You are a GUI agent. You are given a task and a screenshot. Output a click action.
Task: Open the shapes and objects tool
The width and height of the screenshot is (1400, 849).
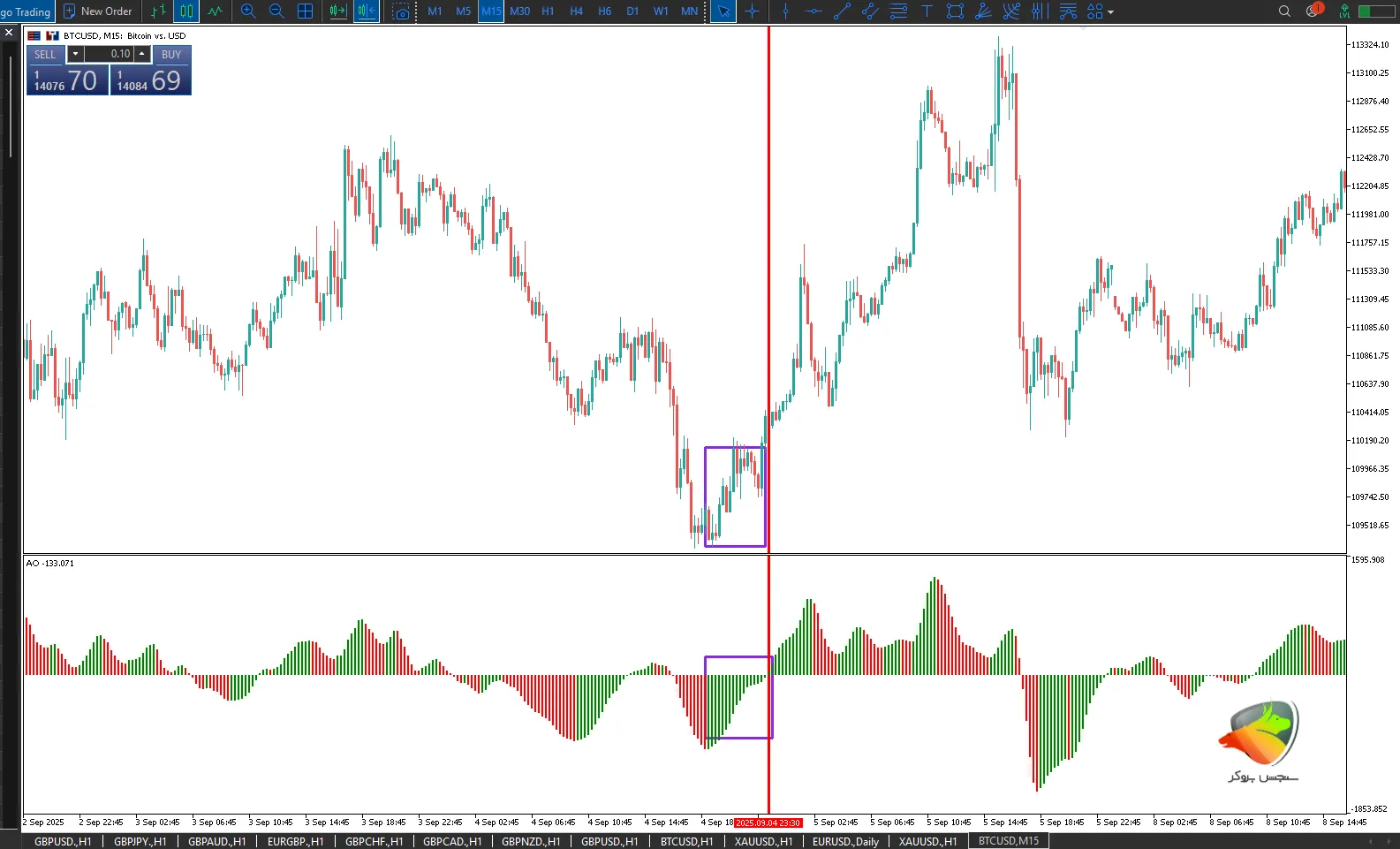(x=1095, y=11)
